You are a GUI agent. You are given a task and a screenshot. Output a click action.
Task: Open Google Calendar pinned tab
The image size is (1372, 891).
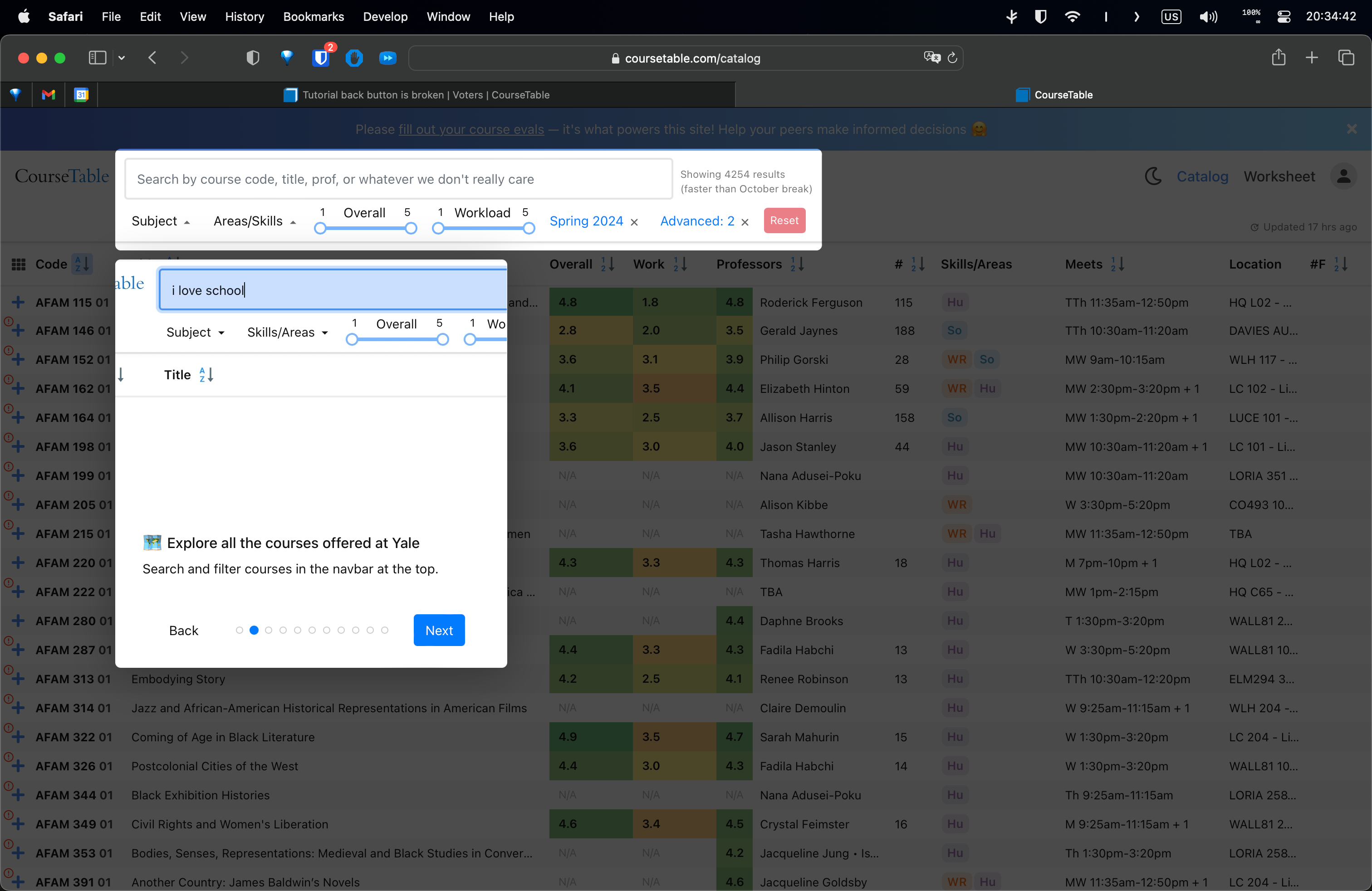(81, 94)
